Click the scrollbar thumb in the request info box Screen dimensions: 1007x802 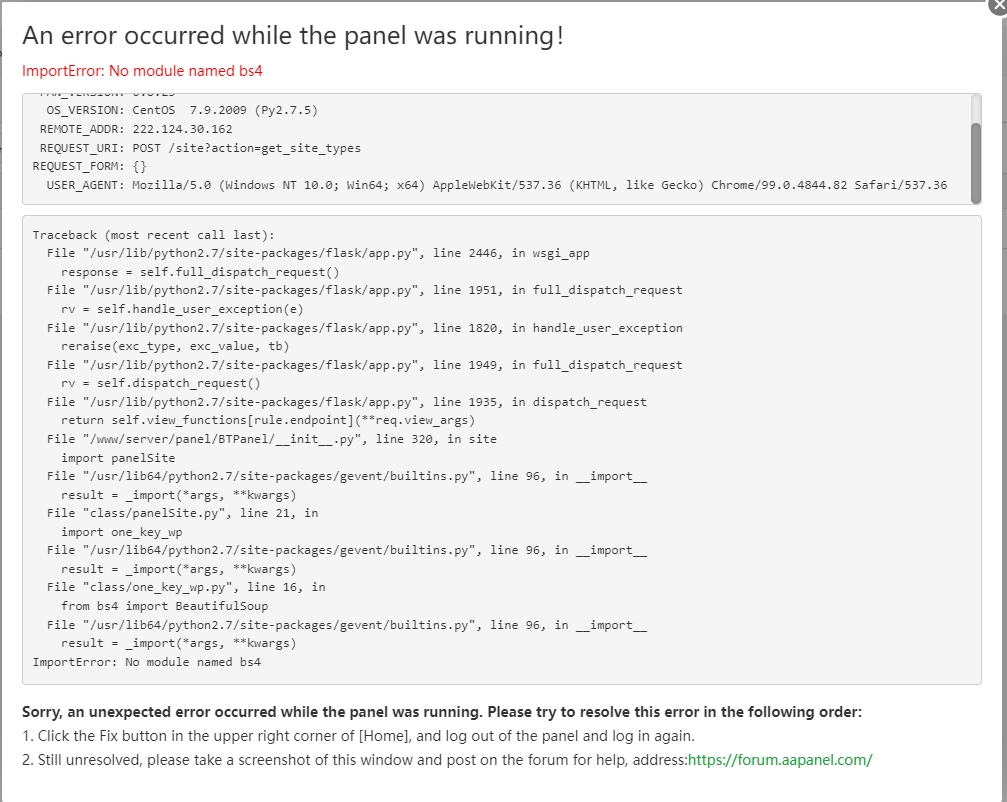point(975,148)
